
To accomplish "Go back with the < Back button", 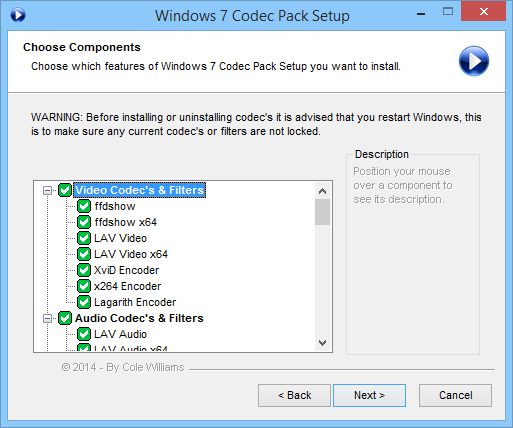I will (x=294, y=395).
